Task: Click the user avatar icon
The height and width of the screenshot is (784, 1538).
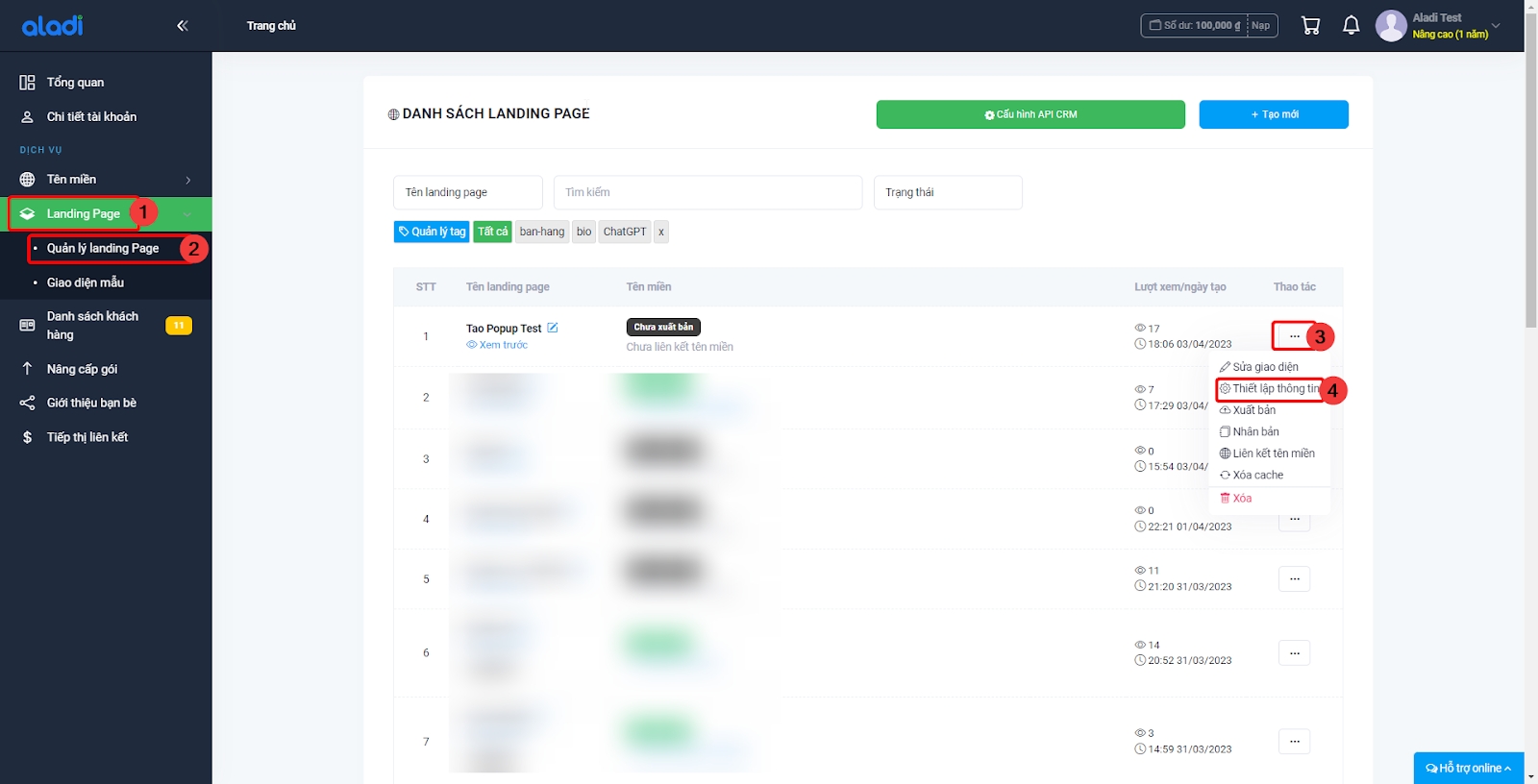Action: (1391, 26)
